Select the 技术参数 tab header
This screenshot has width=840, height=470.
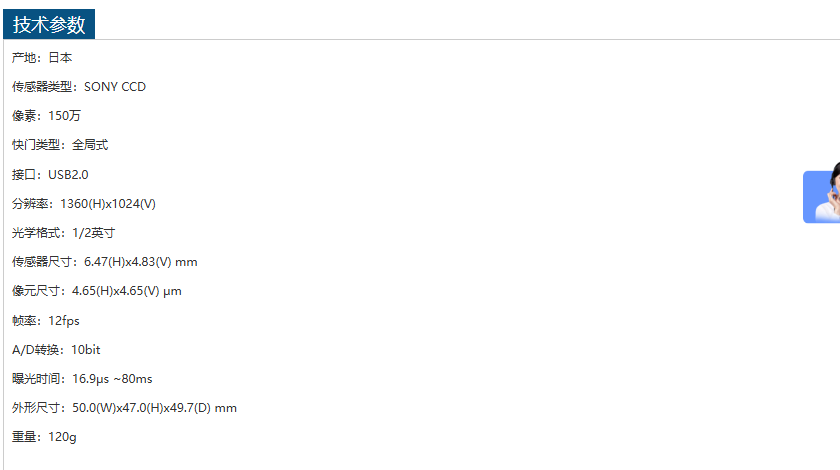[49, 25]
